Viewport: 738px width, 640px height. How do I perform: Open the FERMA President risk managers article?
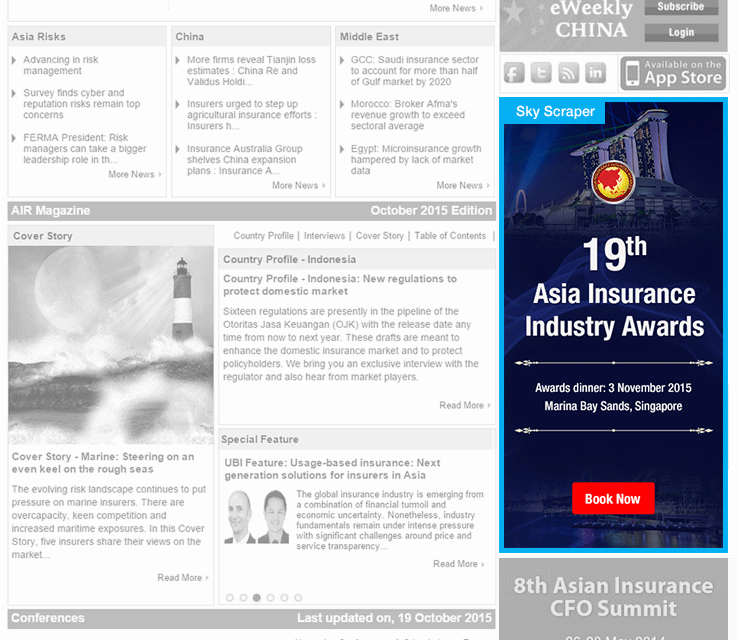point(85,148)
